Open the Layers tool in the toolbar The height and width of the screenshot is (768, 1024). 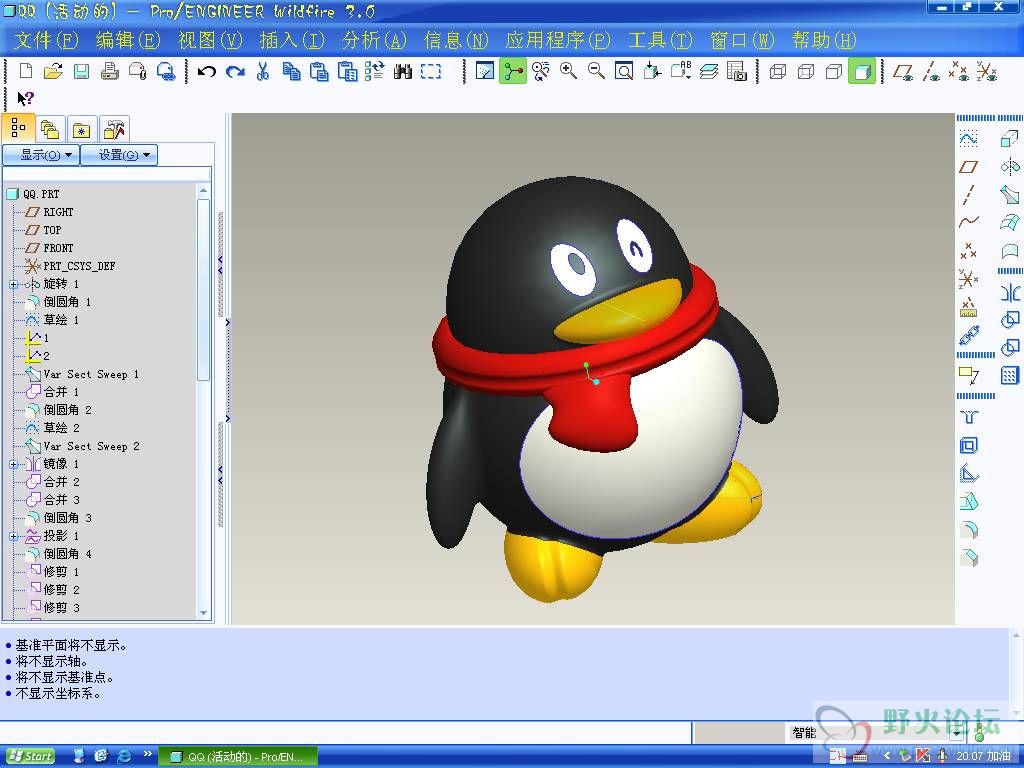click(709, 71)
